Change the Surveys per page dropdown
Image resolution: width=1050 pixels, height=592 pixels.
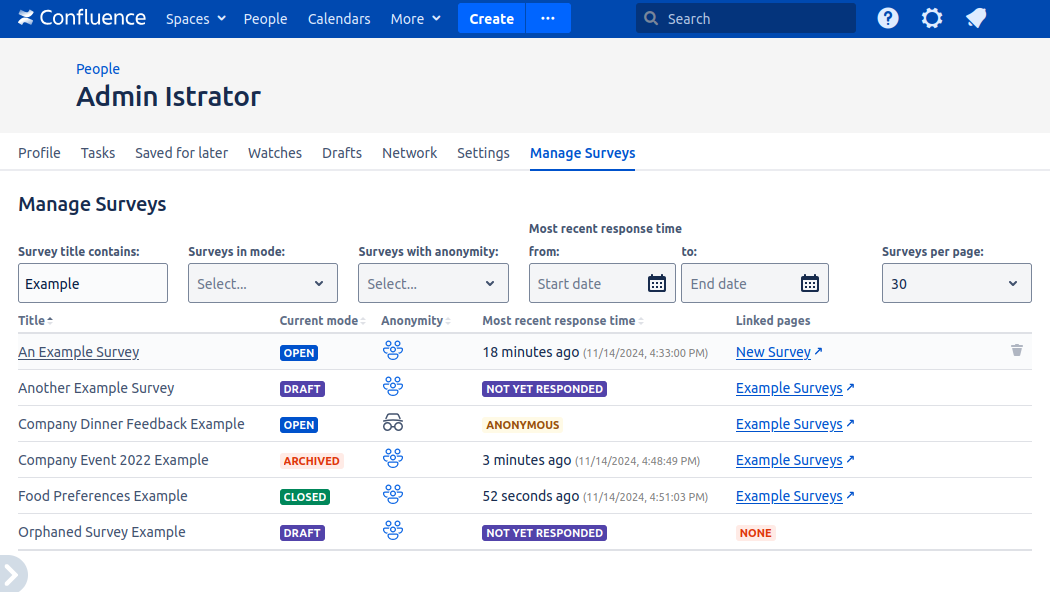pyautogui.click(x=956, y=284)
